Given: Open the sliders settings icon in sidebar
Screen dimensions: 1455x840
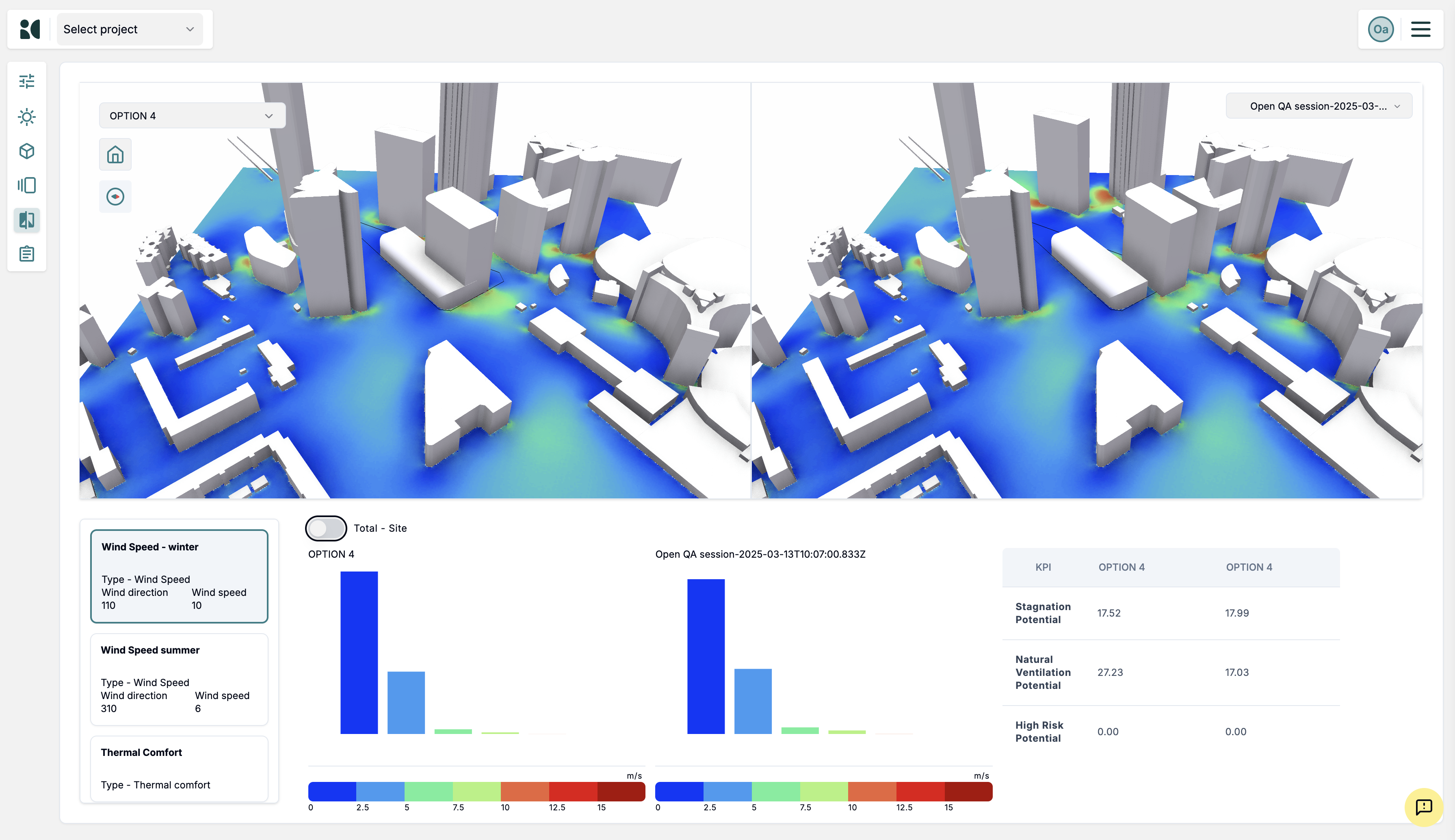Looking at the screenshot, I should [26, 81].
